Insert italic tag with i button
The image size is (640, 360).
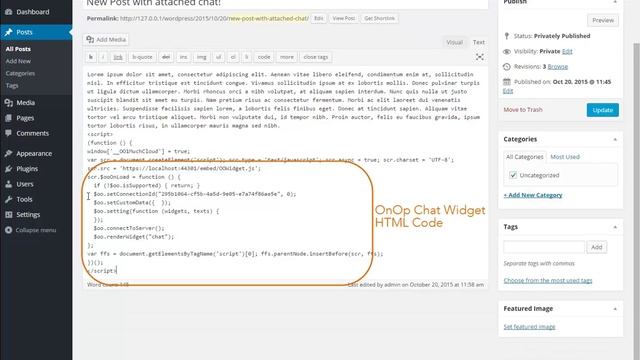pos(103,57)
